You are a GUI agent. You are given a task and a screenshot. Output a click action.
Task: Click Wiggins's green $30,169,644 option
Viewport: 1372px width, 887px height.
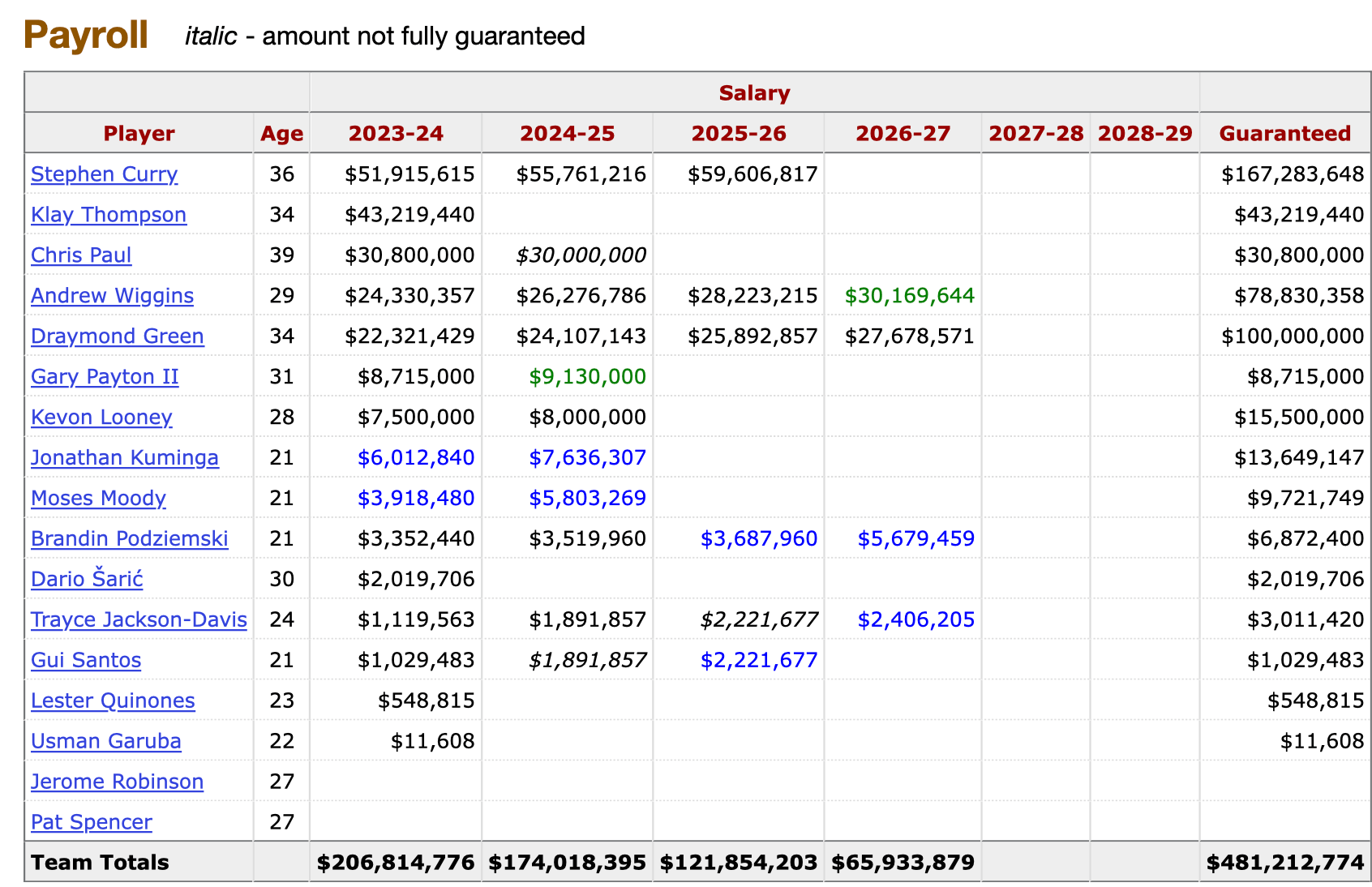pos(909,296)
